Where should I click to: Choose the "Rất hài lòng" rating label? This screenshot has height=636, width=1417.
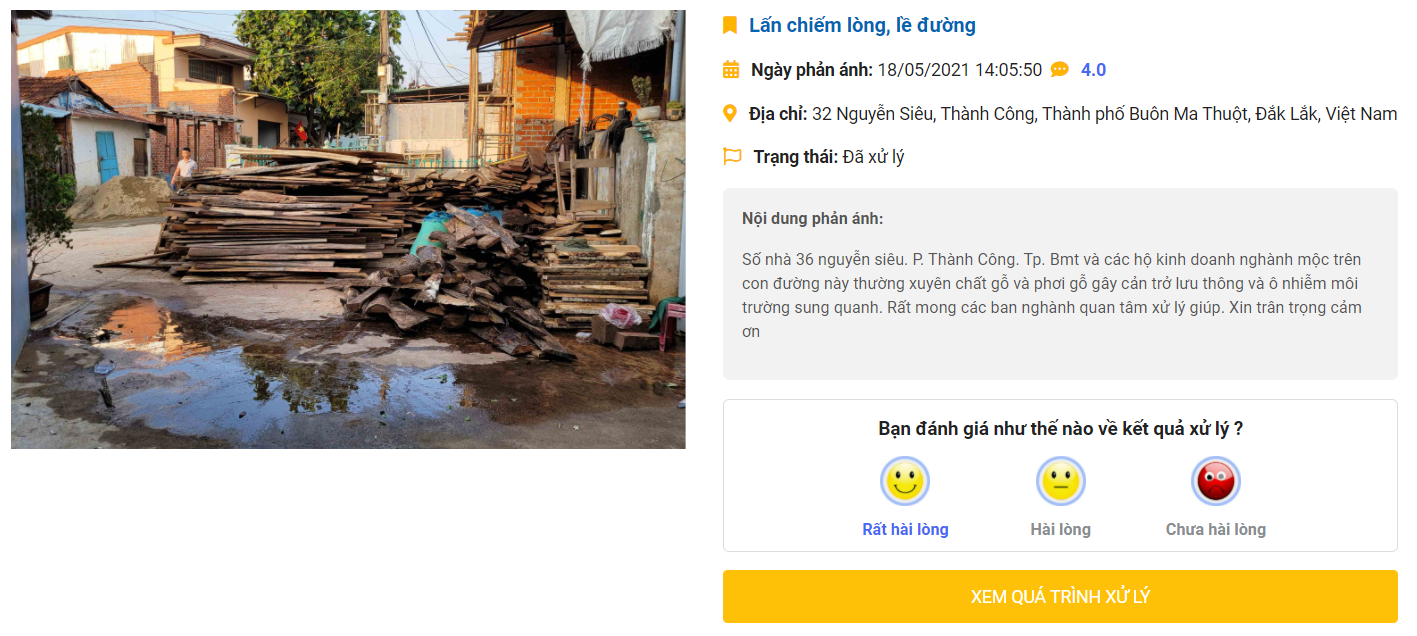pos(905,530)
